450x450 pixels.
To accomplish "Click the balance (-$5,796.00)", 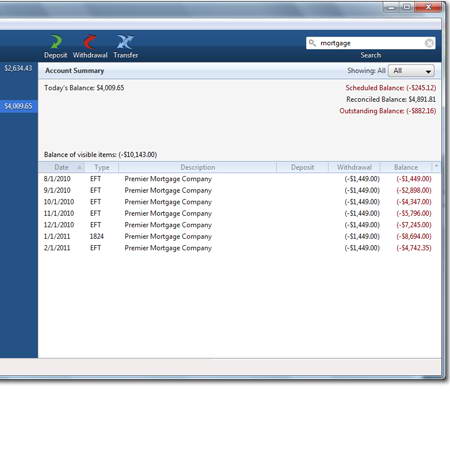I will pyautogui.click(x=414, y=213).
